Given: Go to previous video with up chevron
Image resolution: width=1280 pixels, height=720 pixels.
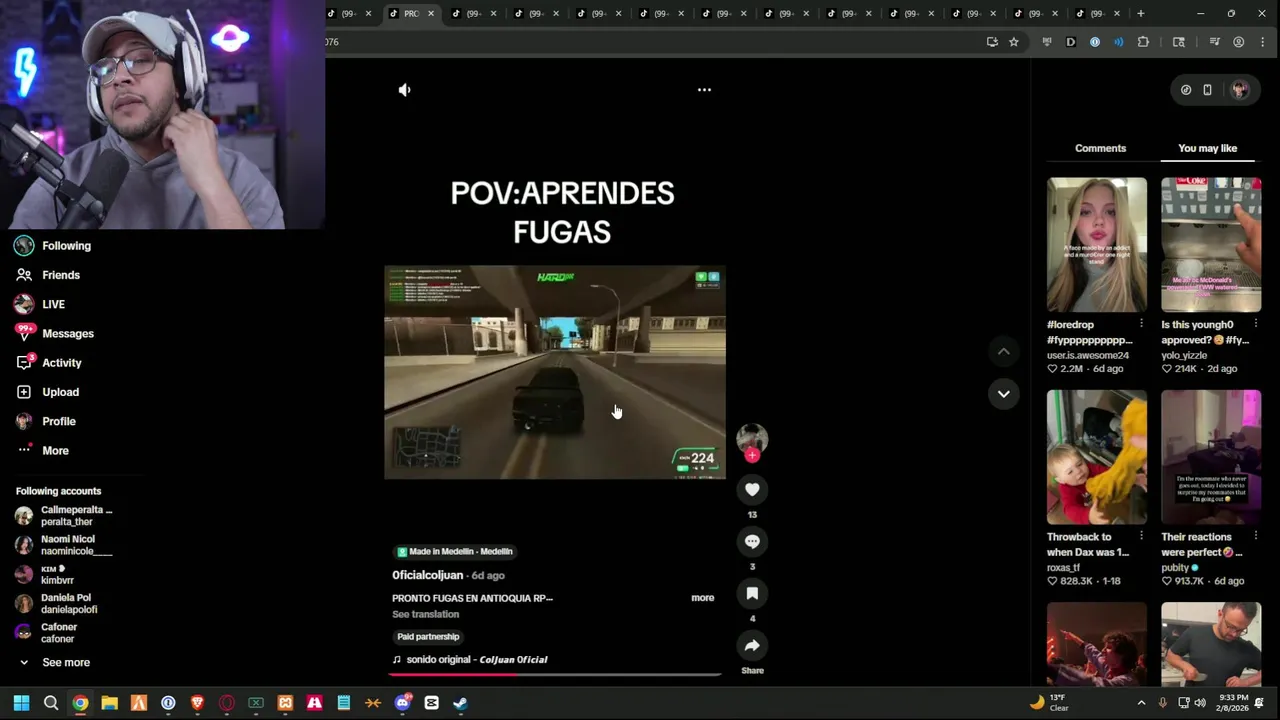Looking at the screenshot, I should (1003, 351).
